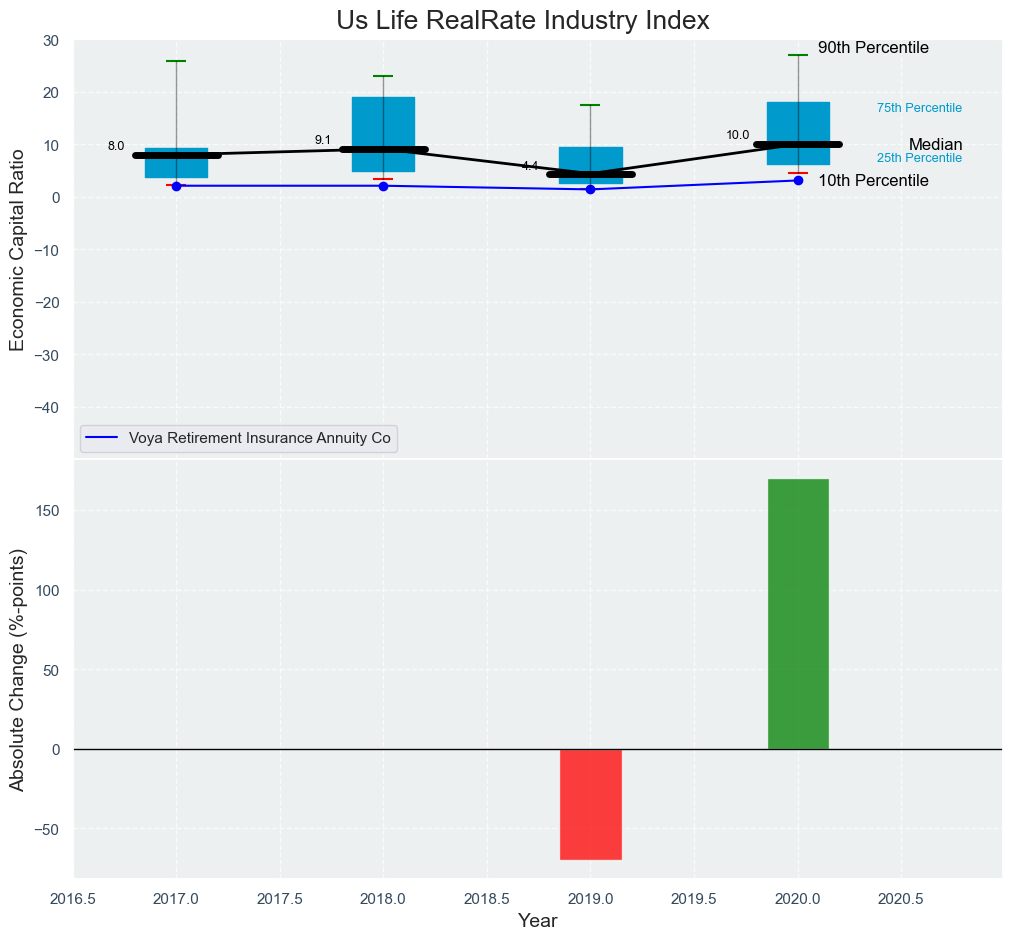Click the green 90th percentile cap for 2017

tap(176, 61)
